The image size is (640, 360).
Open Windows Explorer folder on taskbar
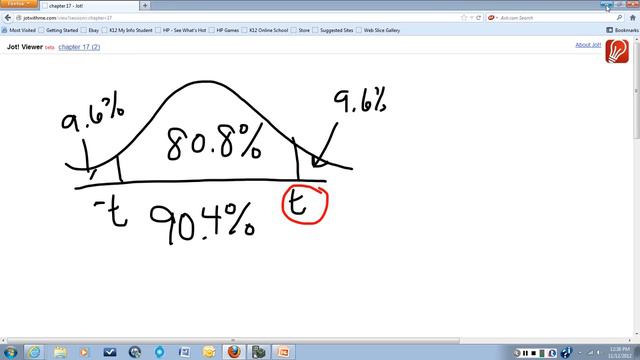(60, 352)
